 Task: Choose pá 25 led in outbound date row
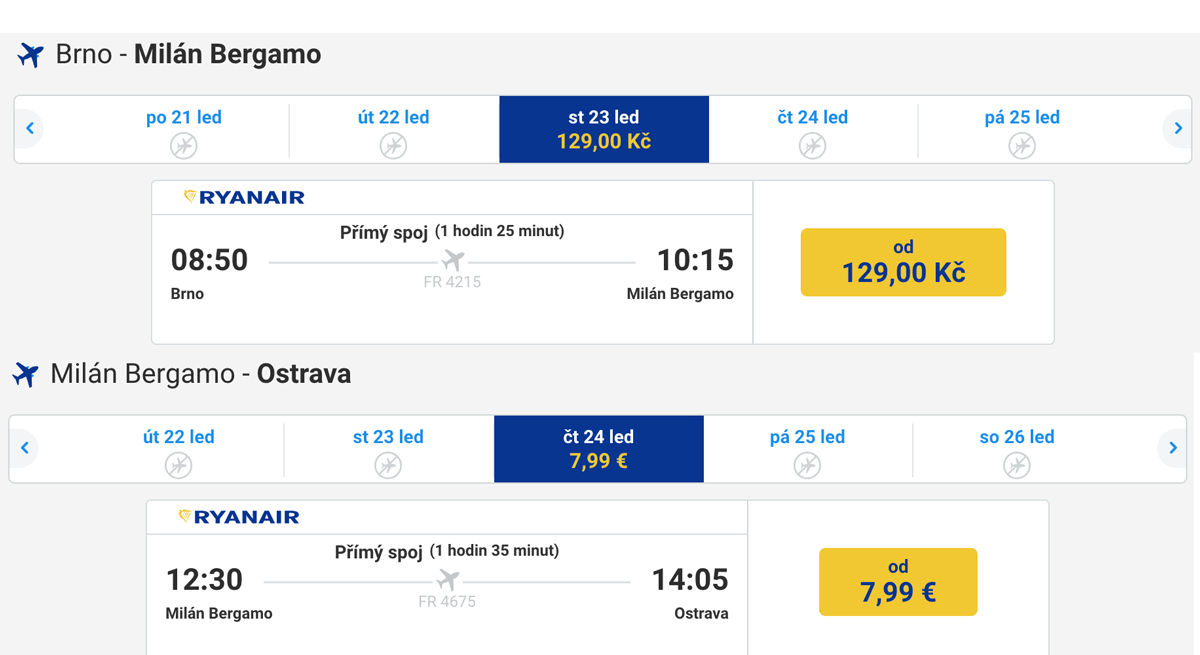tap(1021, 128)
